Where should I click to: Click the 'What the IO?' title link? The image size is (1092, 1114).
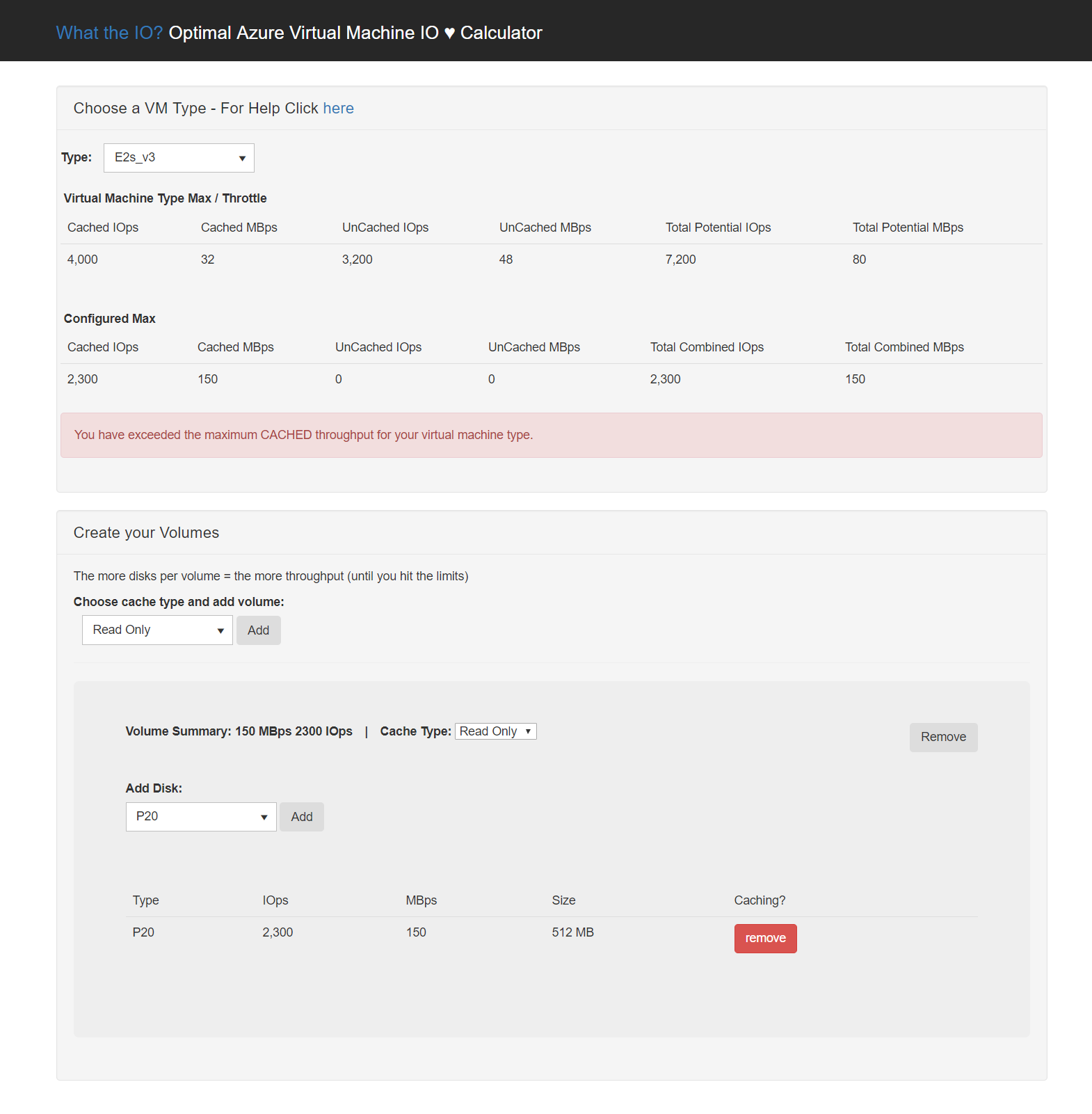click(109, 33)
